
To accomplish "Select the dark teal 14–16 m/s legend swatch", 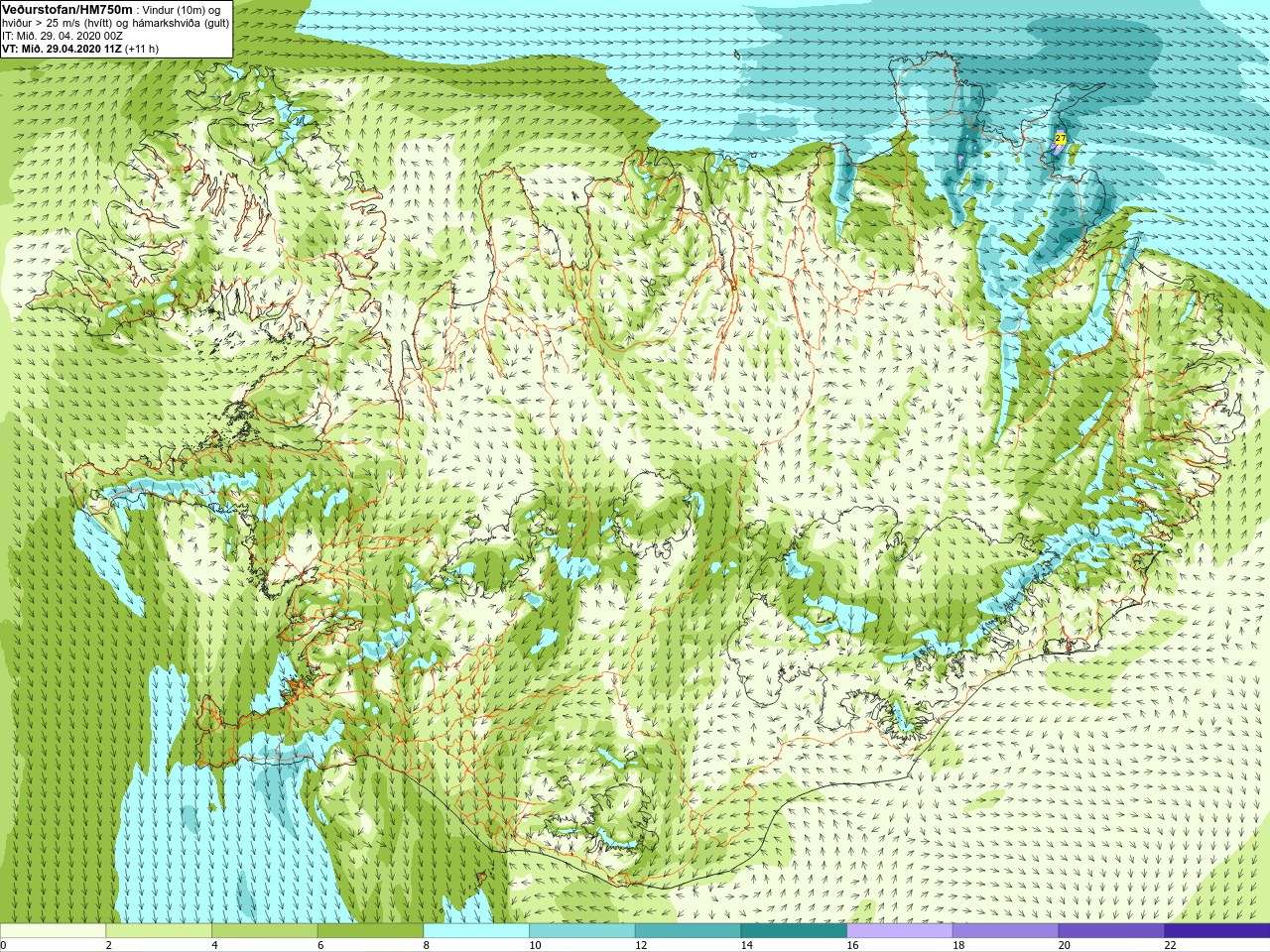I will point(794,931).
